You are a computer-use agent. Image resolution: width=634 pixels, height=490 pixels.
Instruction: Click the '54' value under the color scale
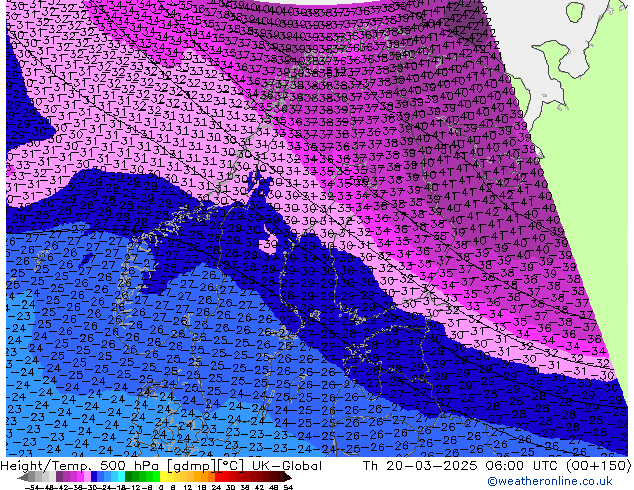288,488
